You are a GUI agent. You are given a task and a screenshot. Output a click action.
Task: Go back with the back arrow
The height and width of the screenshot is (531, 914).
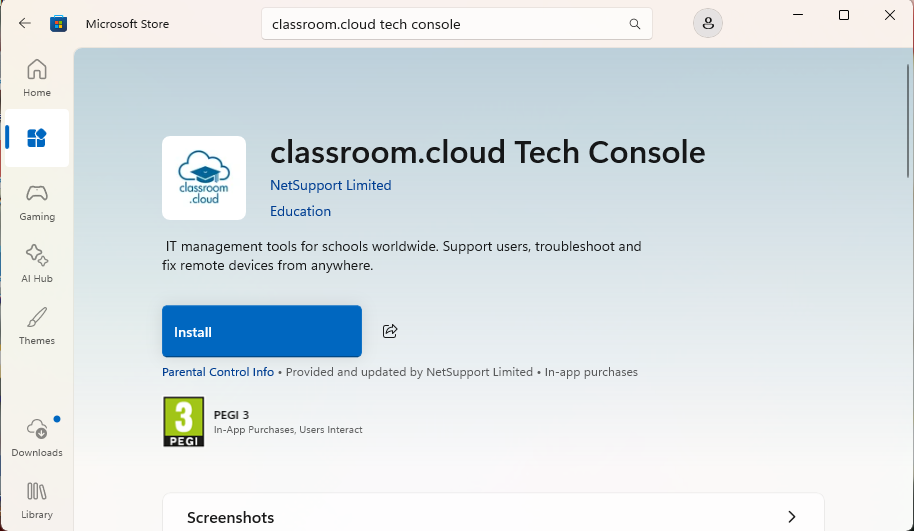click(x=24, y=23)
